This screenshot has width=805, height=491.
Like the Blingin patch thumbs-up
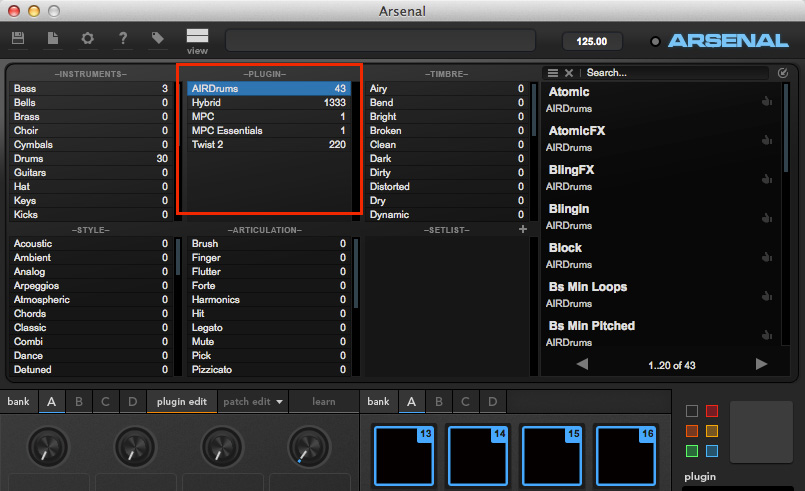click(x=767, y=218)
